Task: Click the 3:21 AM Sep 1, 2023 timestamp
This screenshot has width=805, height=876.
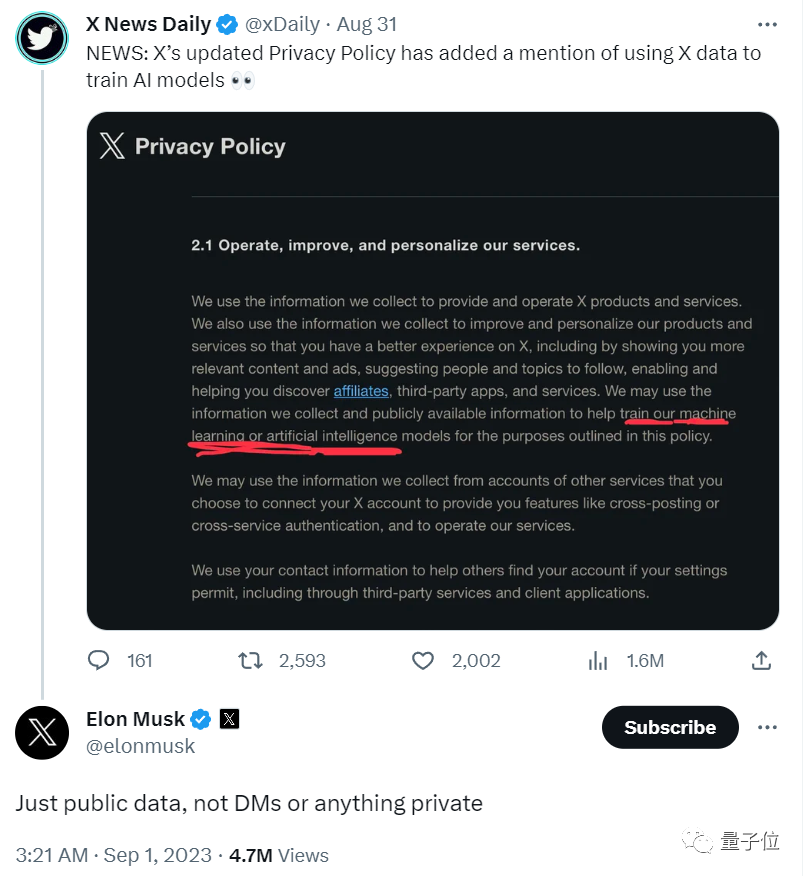Action: [x=114, y=855]
